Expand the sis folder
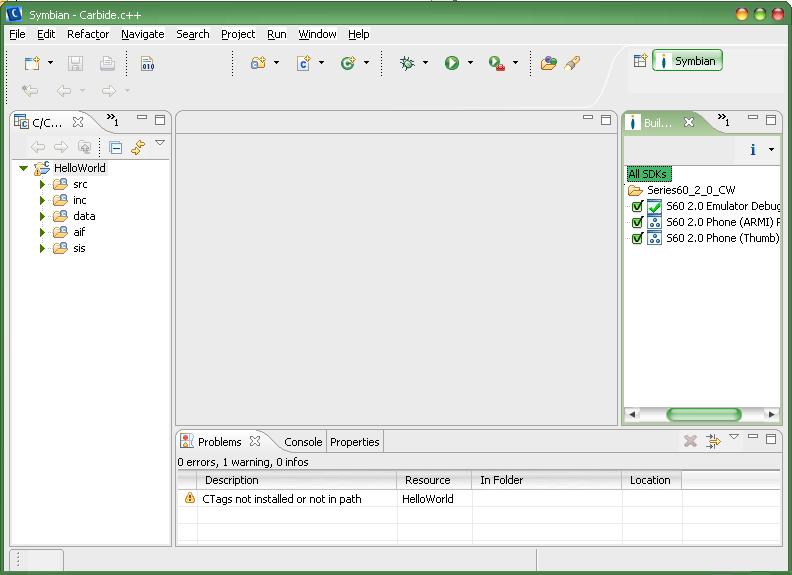 tap(42, 248)
